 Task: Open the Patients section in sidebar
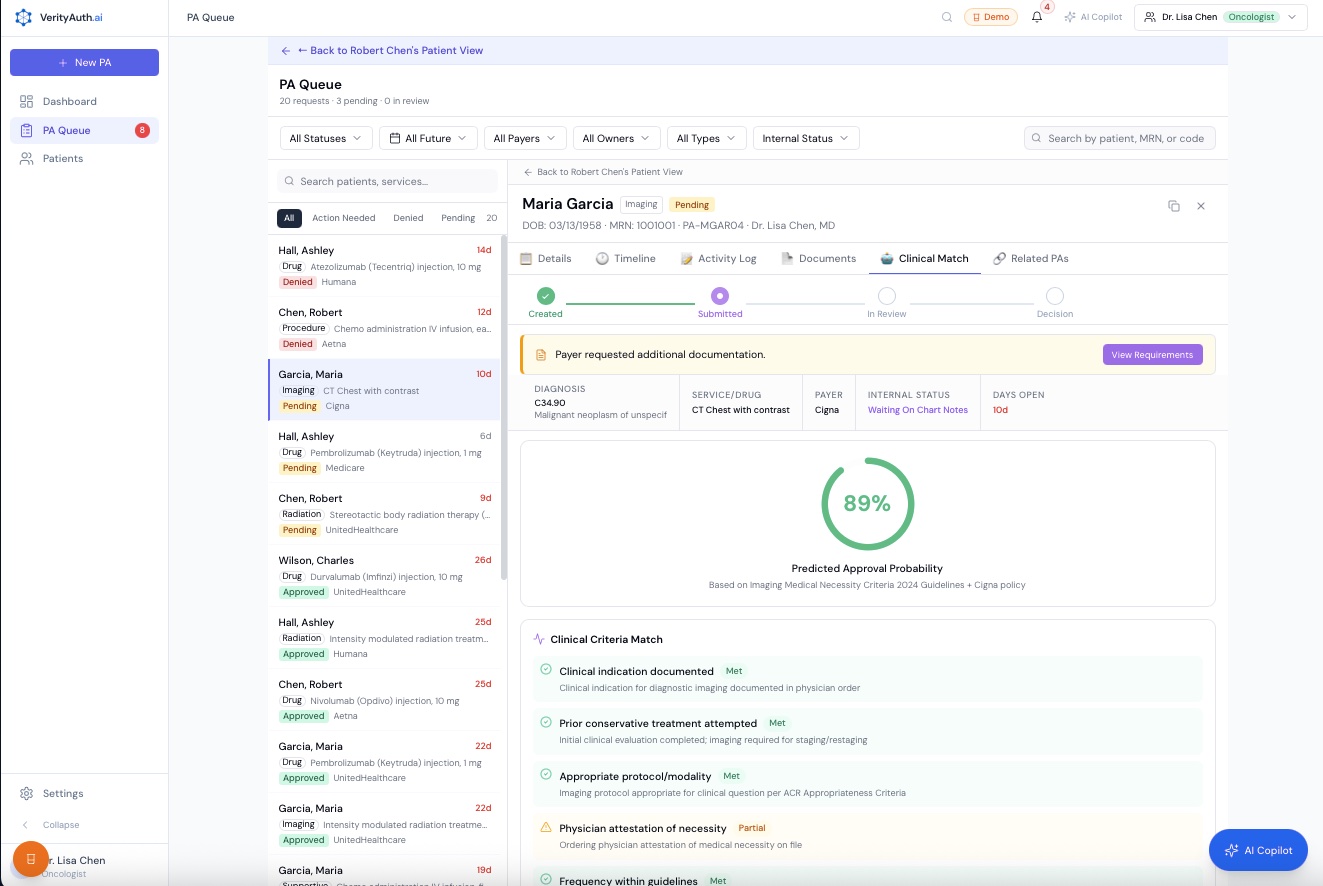(x=62, y=158)
